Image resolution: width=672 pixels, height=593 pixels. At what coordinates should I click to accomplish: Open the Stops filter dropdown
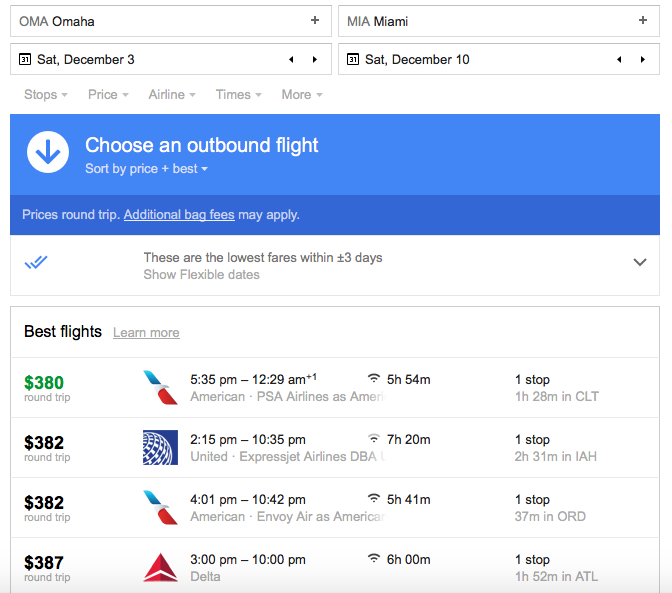click(46, 94)
